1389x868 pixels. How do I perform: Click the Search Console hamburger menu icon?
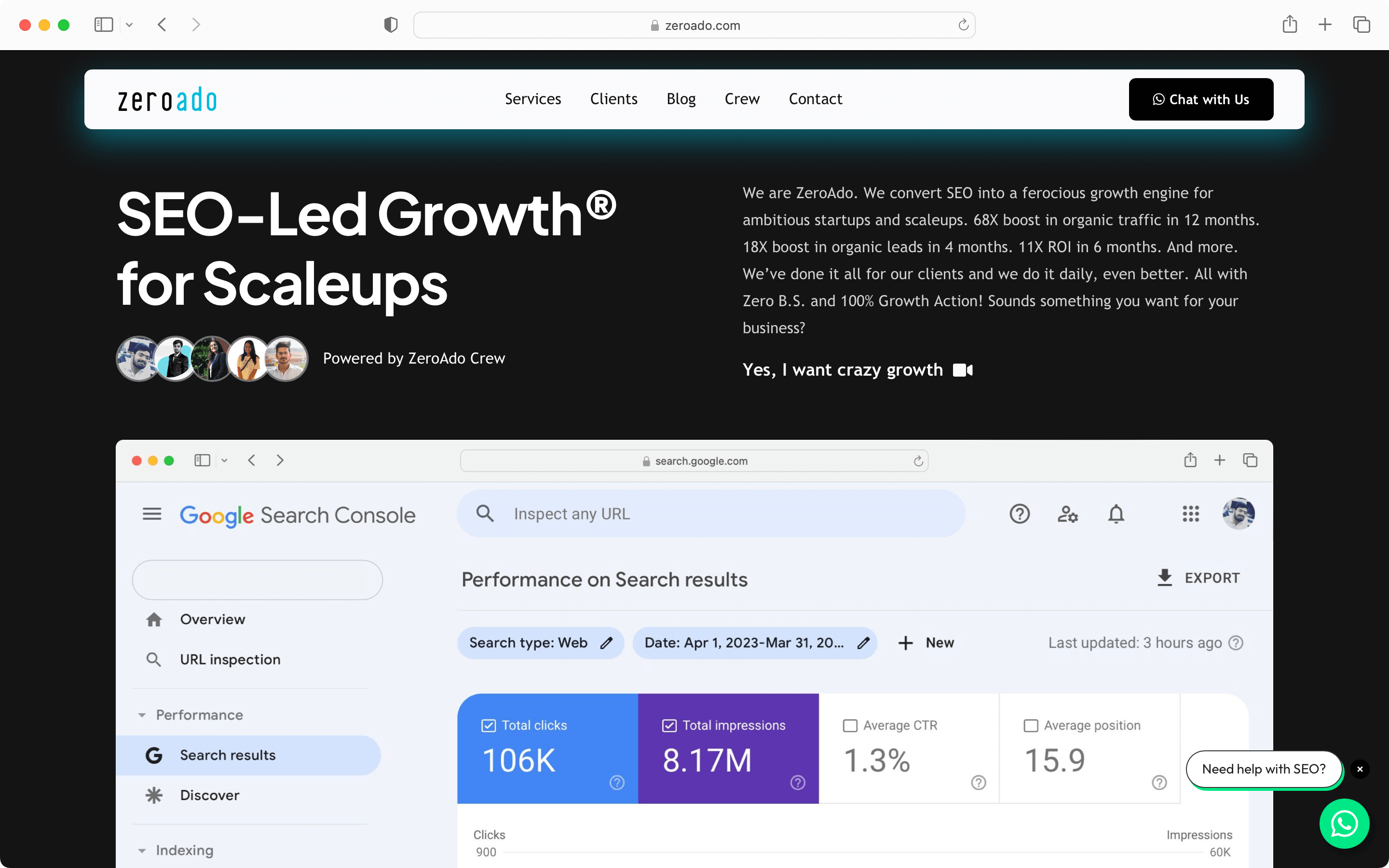(x=152, y=514)
